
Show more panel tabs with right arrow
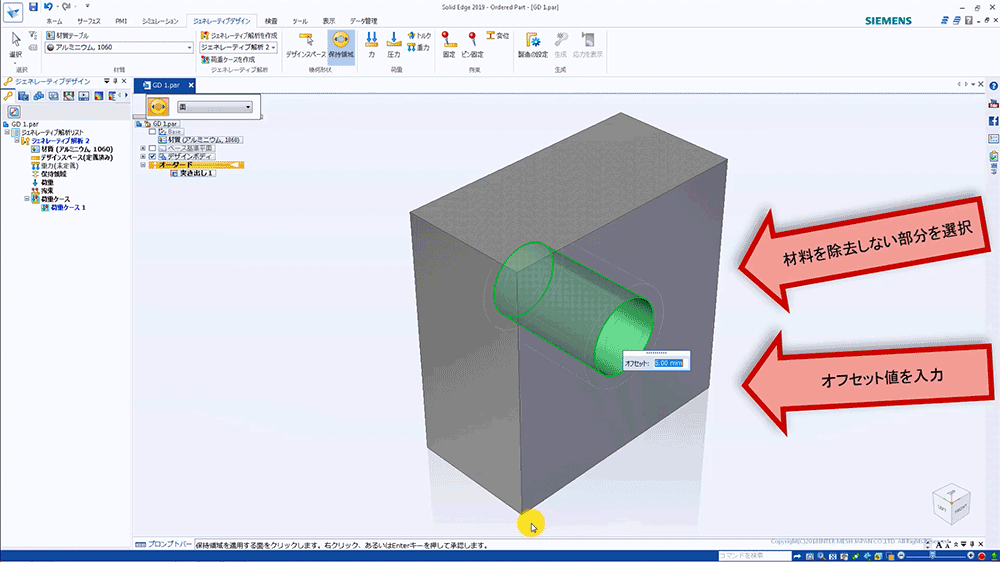click(x=126, y=96)
